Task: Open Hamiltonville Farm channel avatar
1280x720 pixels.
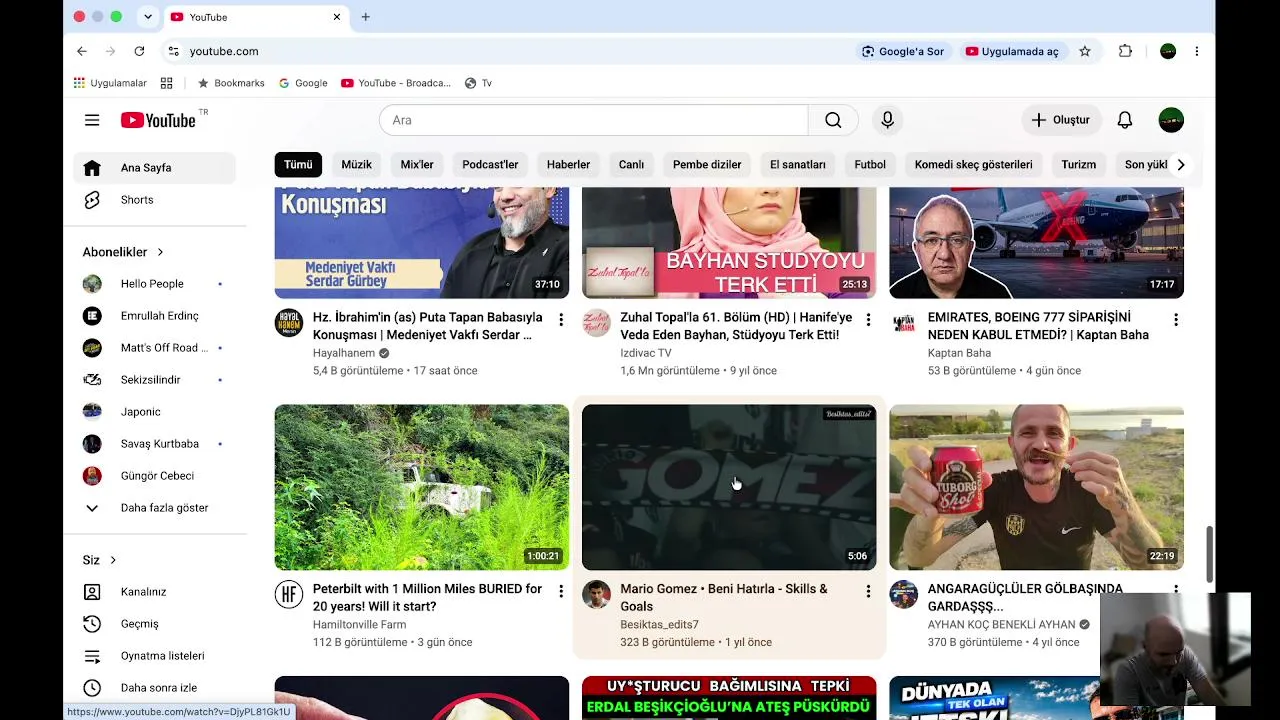Action: [x=289, y=595]
